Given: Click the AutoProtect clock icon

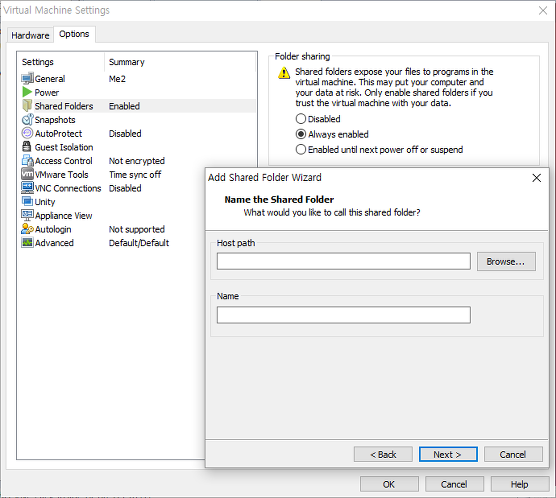Looking at the screenshot, I should 27,133.
